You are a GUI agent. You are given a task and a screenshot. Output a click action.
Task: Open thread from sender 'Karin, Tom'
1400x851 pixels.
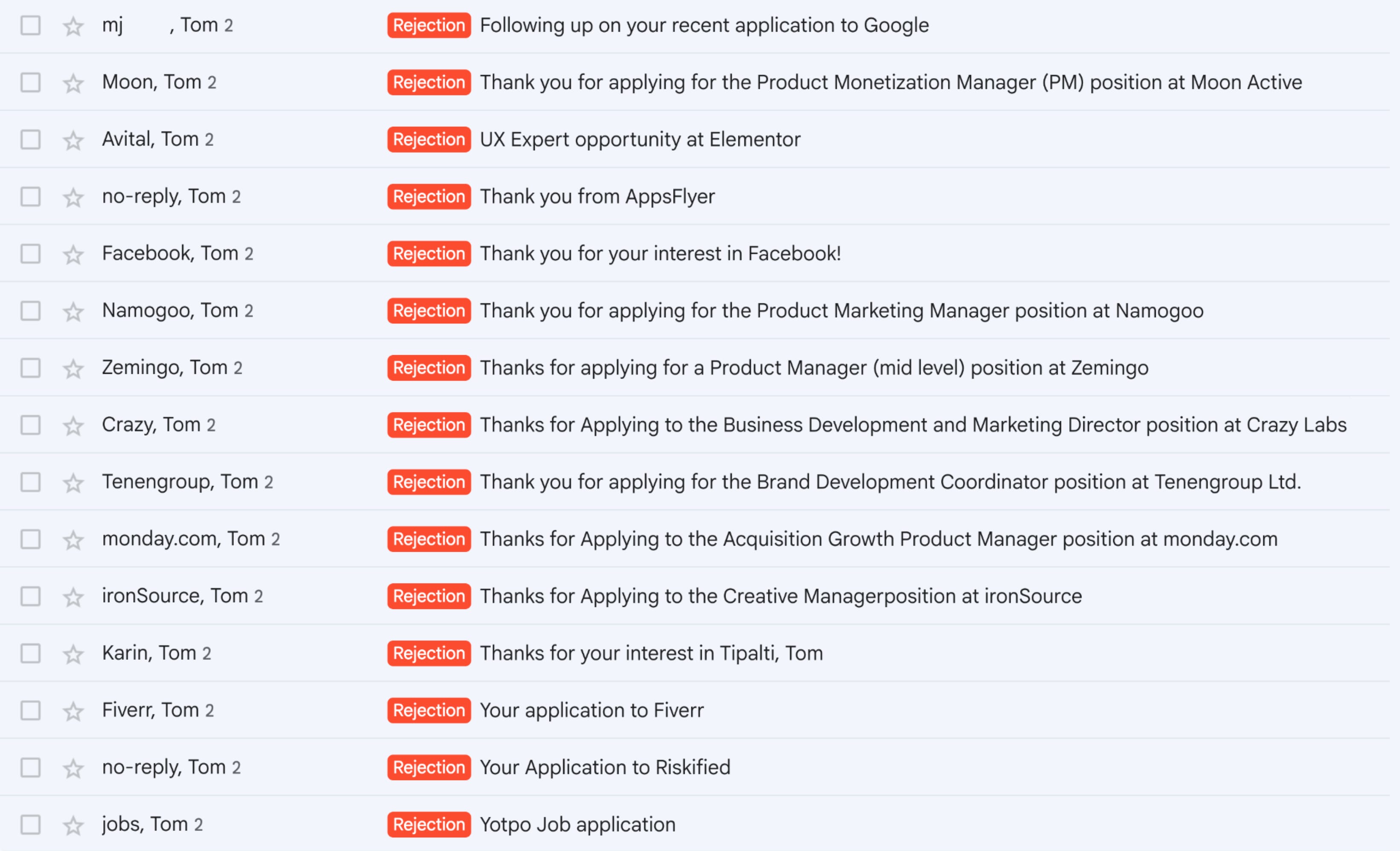tap(156, 653)
